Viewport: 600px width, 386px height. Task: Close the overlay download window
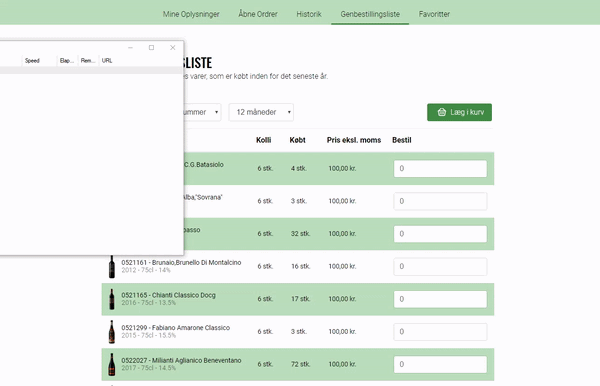click(173, 47)
